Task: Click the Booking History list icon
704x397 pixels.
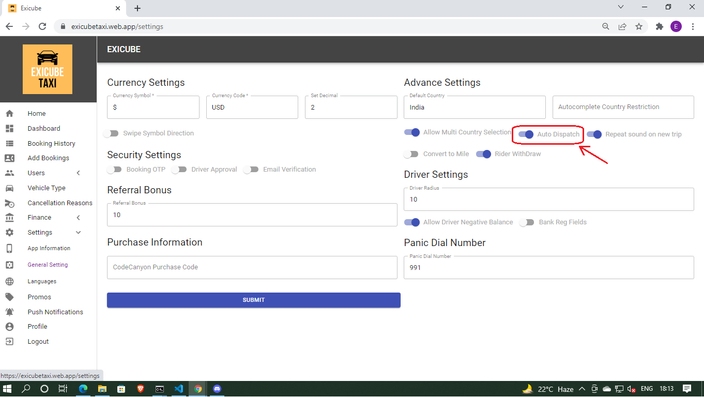Action: [9, 143]
